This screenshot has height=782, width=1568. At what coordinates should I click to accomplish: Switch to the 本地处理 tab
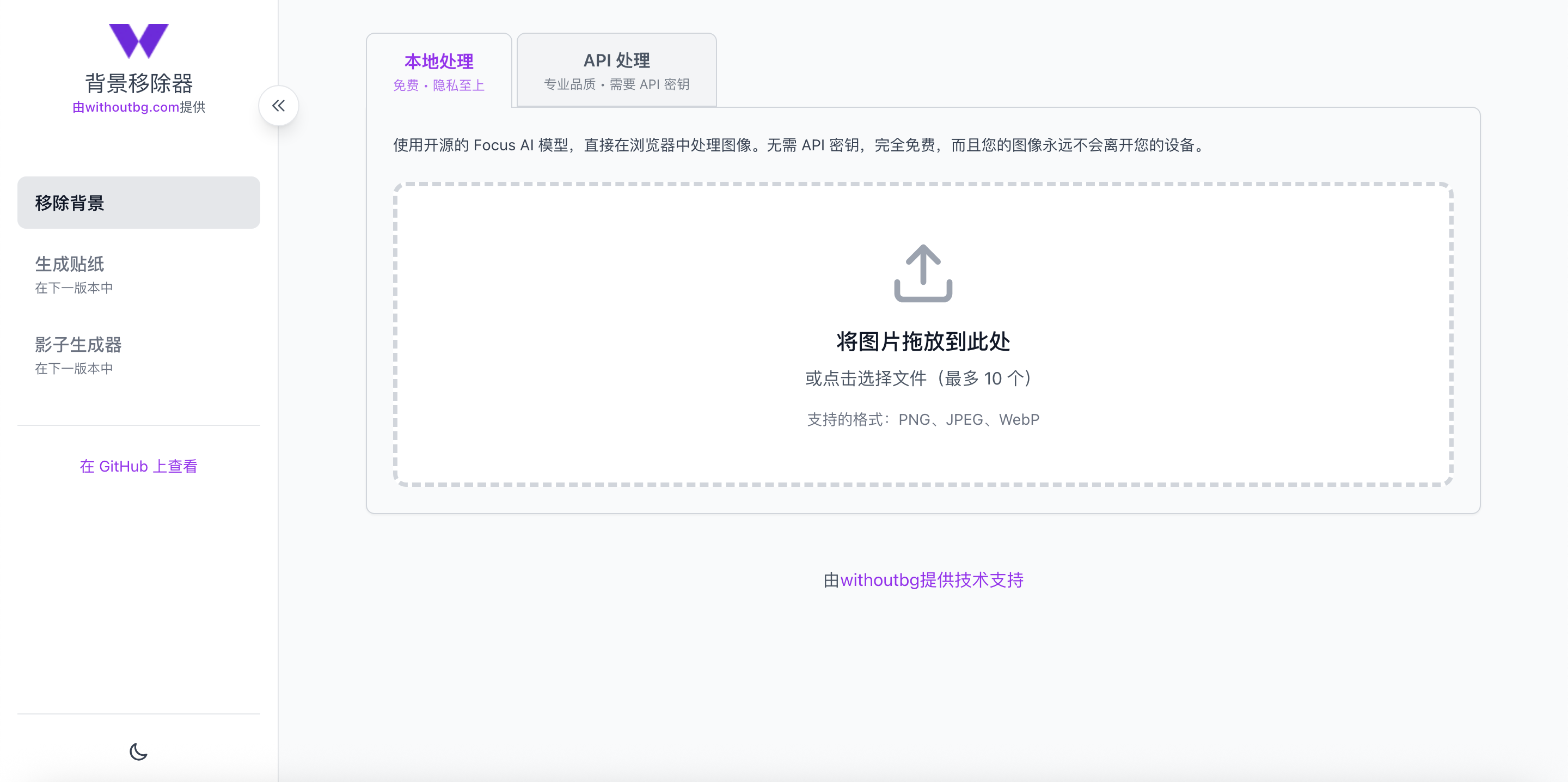(438, 62)
